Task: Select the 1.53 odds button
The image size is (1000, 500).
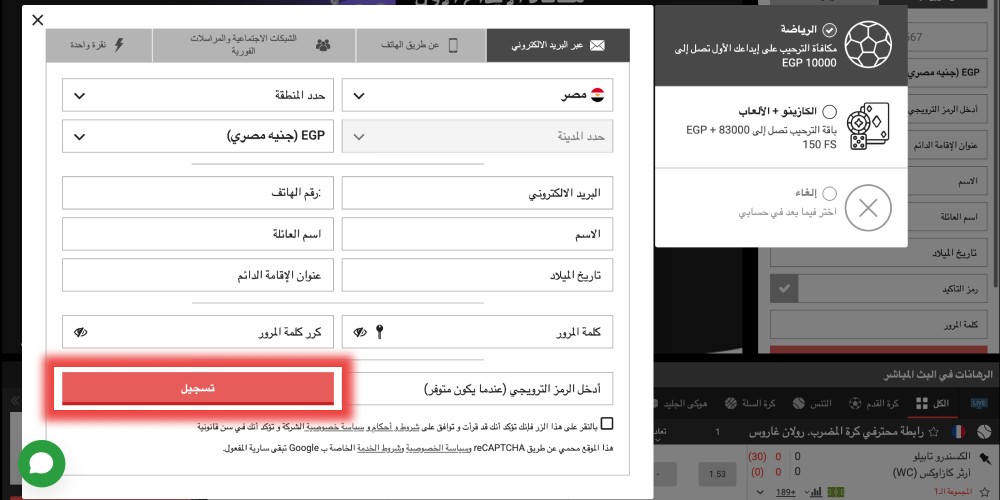Action: tap(717, 474)
